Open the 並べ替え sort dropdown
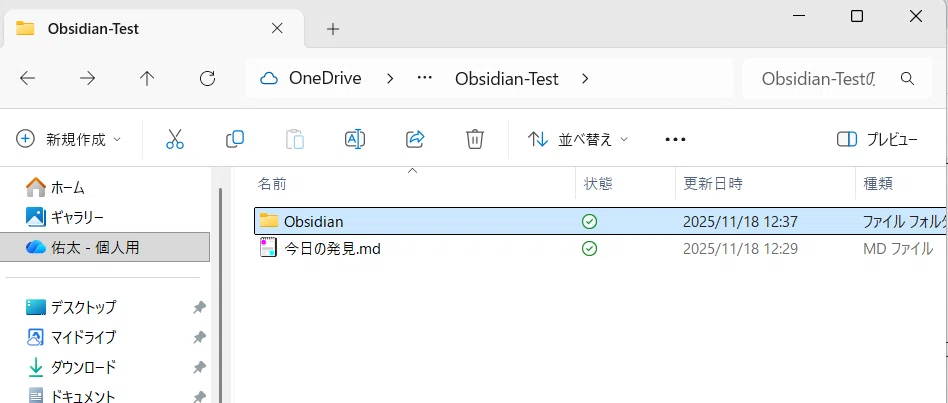The image size is (948, 403). 577,140
